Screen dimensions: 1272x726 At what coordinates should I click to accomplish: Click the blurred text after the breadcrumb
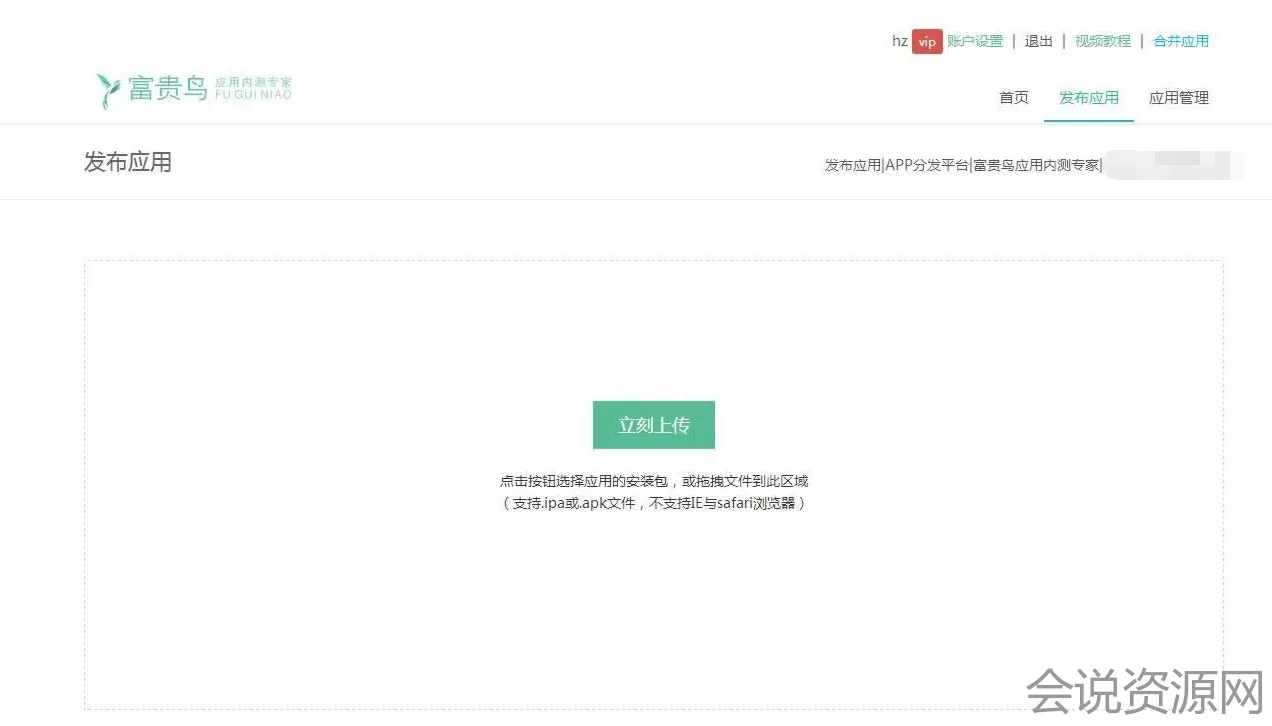[1172, 164]
